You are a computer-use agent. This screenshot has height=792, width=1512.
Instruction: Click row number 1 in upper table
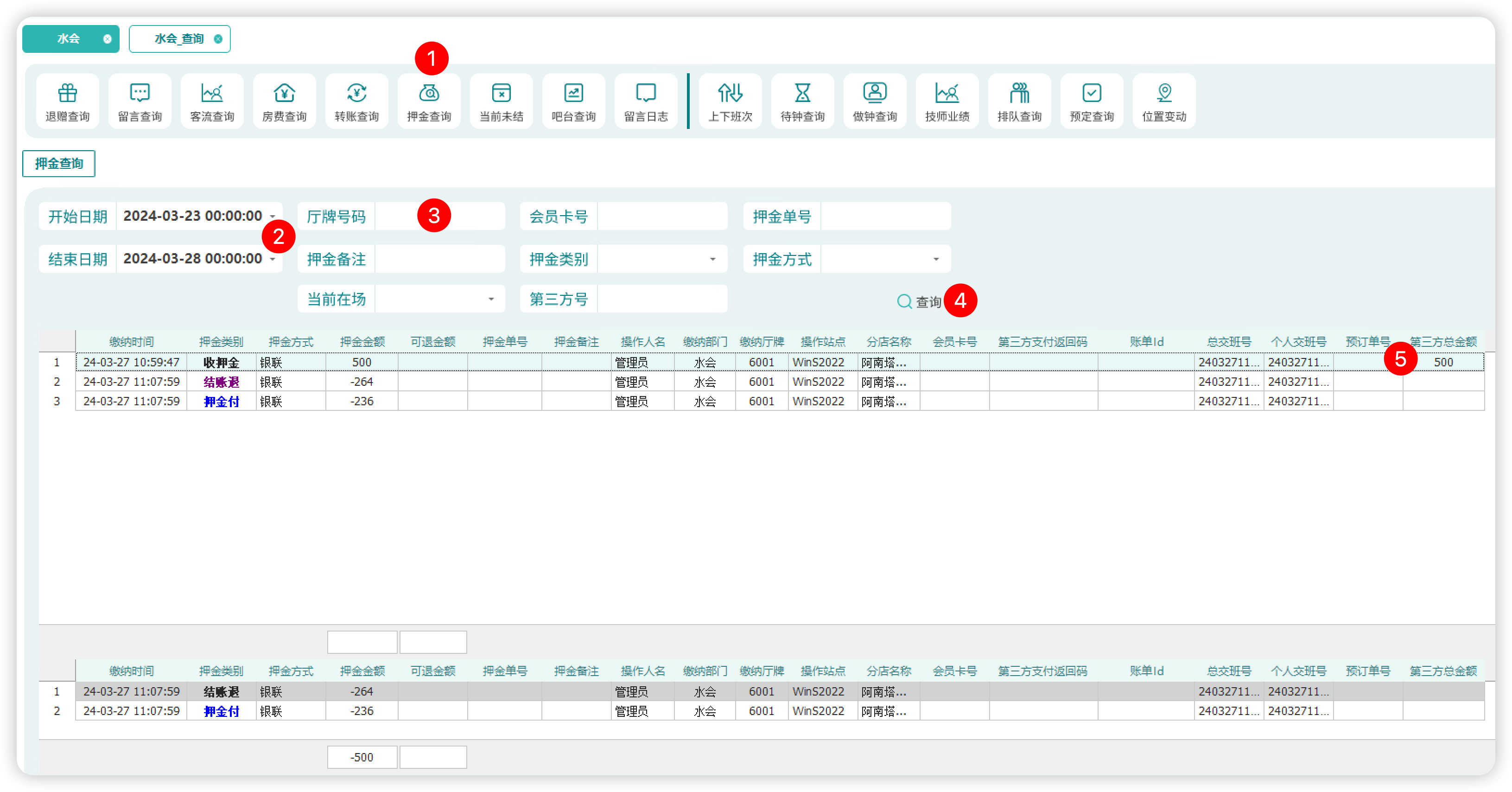click(x=57, y=362)
